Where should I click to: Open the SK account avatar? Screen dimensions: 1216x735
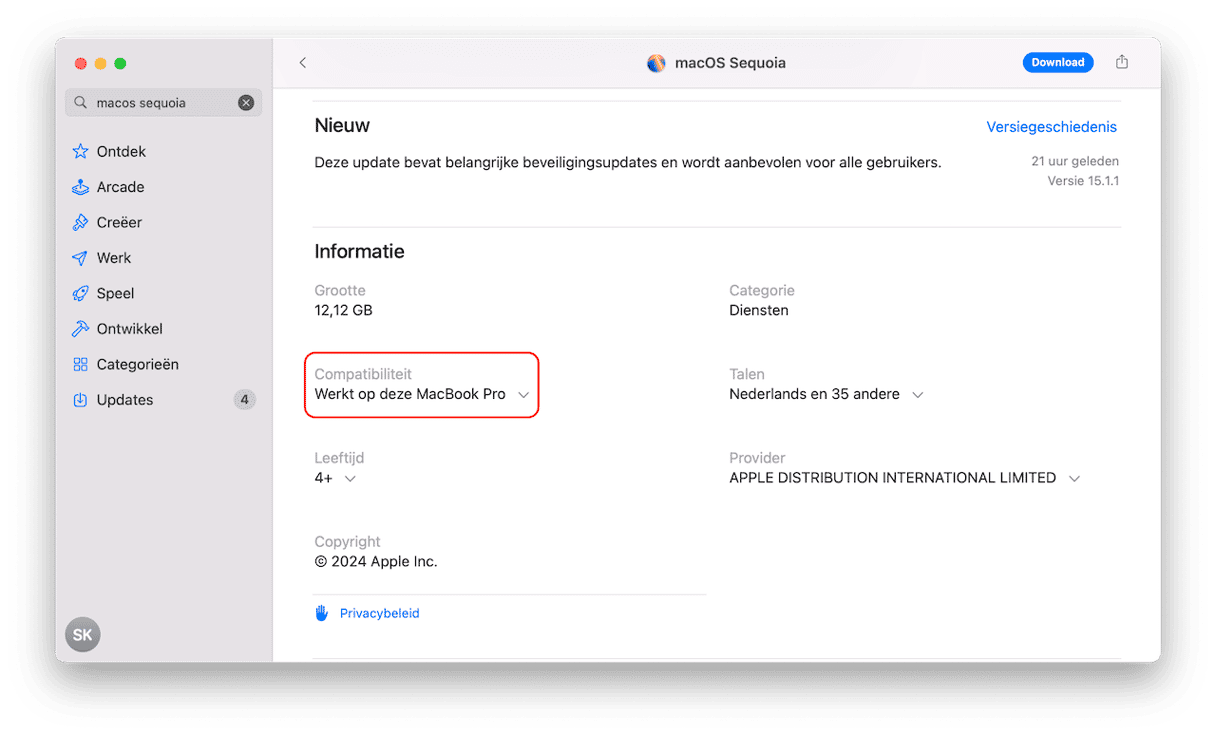pos(83,634)
